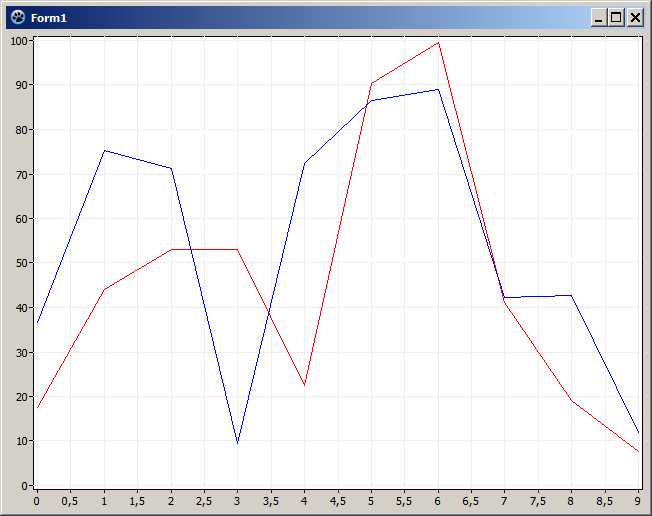Click the red line dip at x=4

coord(304,385)
